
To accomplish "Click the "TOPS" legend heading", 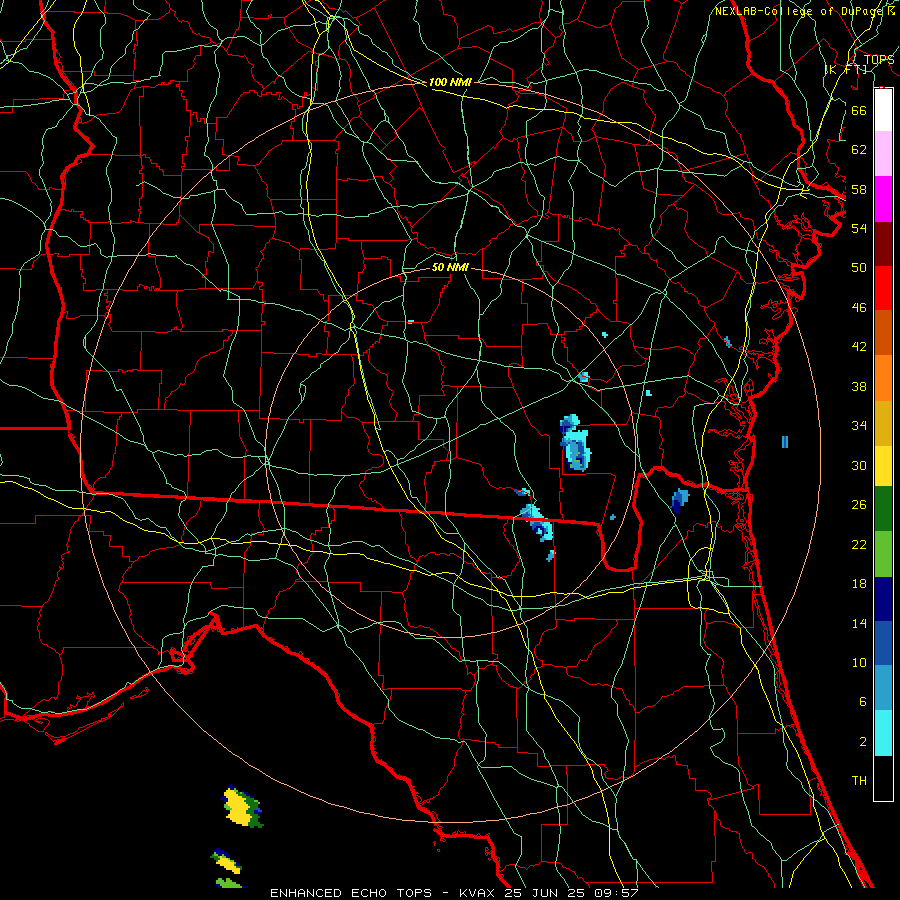I will click(879, 59).
